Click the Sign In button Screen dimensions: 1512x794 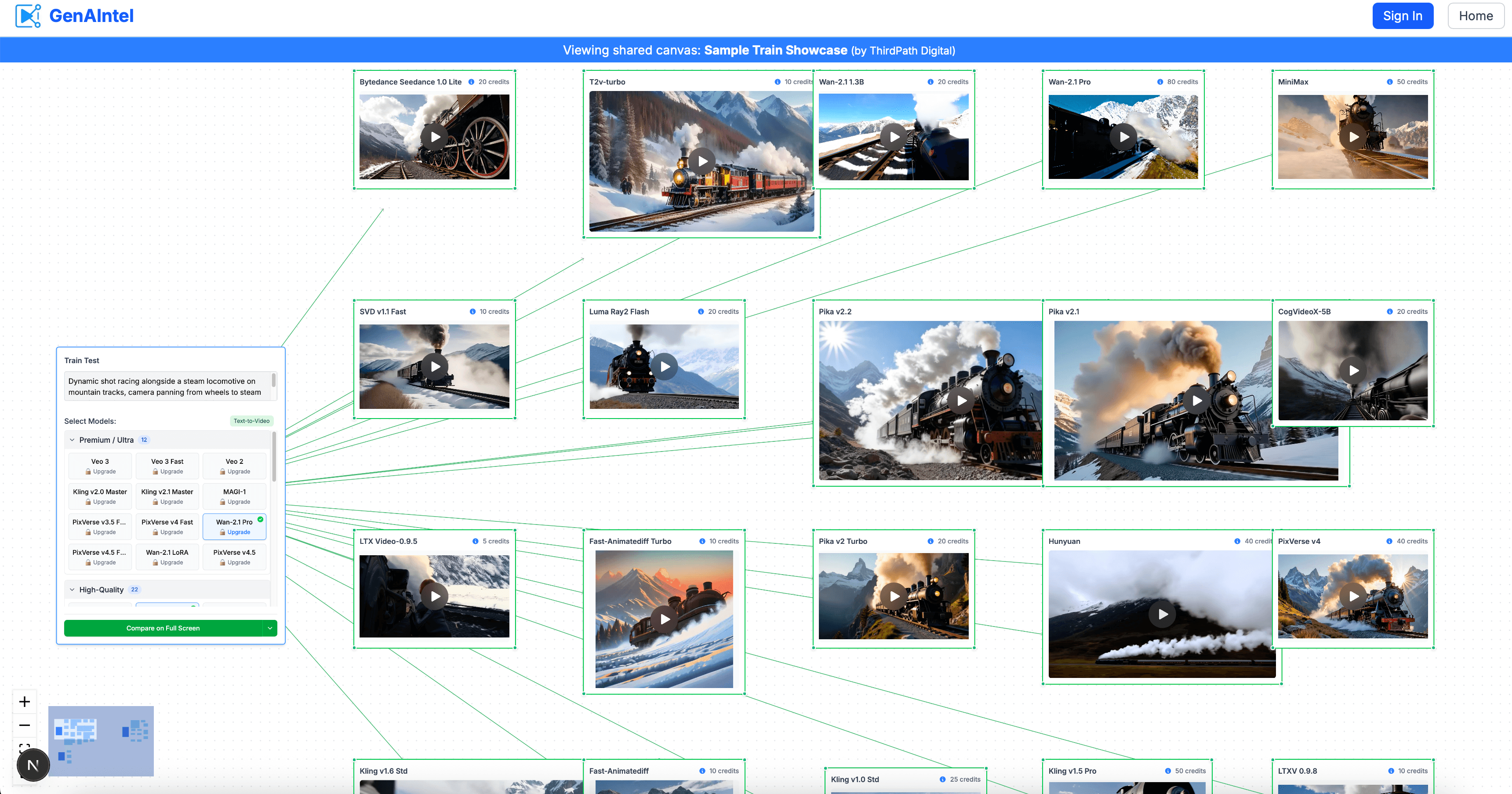tap(1402, 16)
